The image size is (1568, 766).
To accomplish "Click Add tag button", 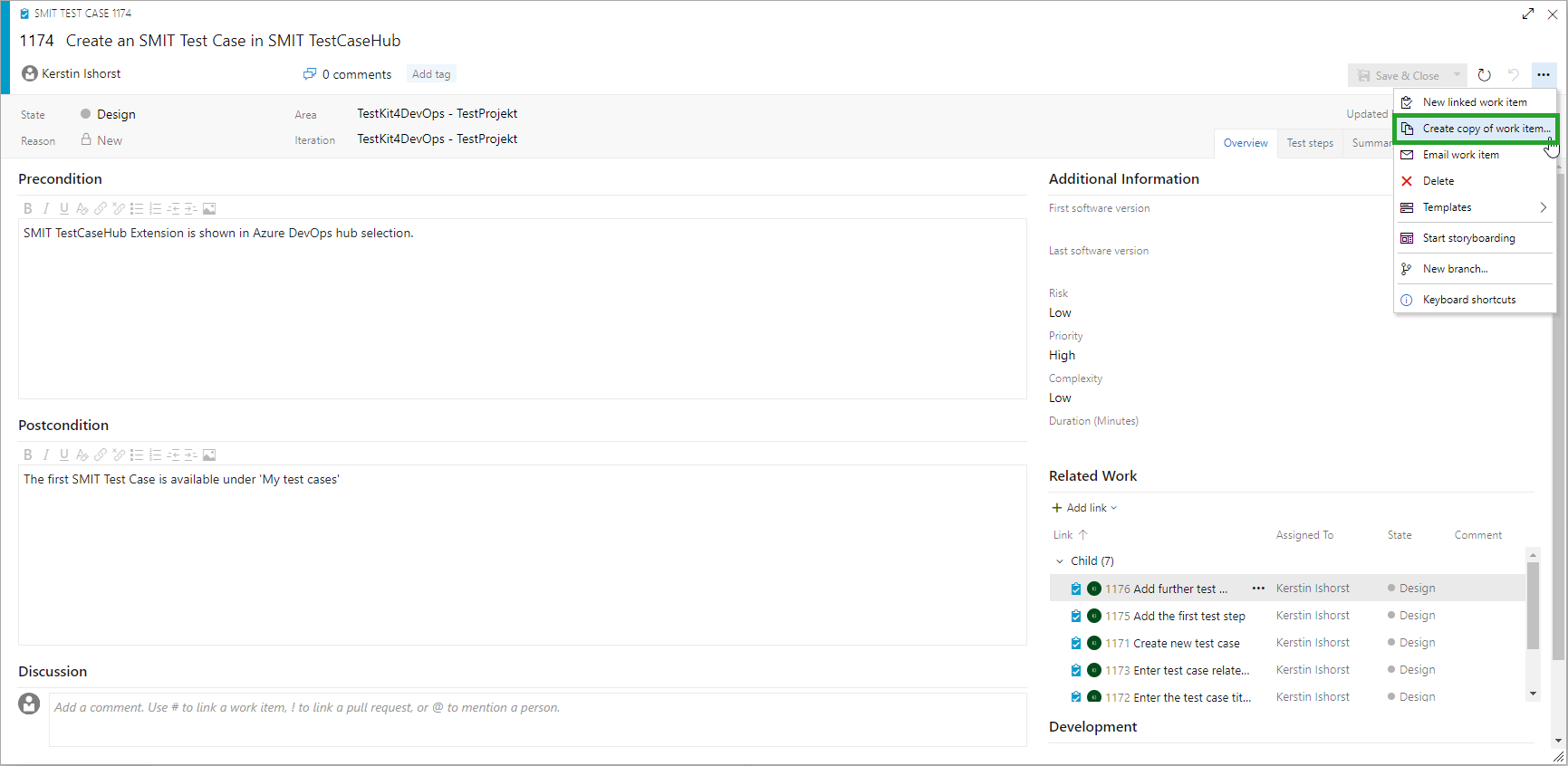I will tap(431, 74).
